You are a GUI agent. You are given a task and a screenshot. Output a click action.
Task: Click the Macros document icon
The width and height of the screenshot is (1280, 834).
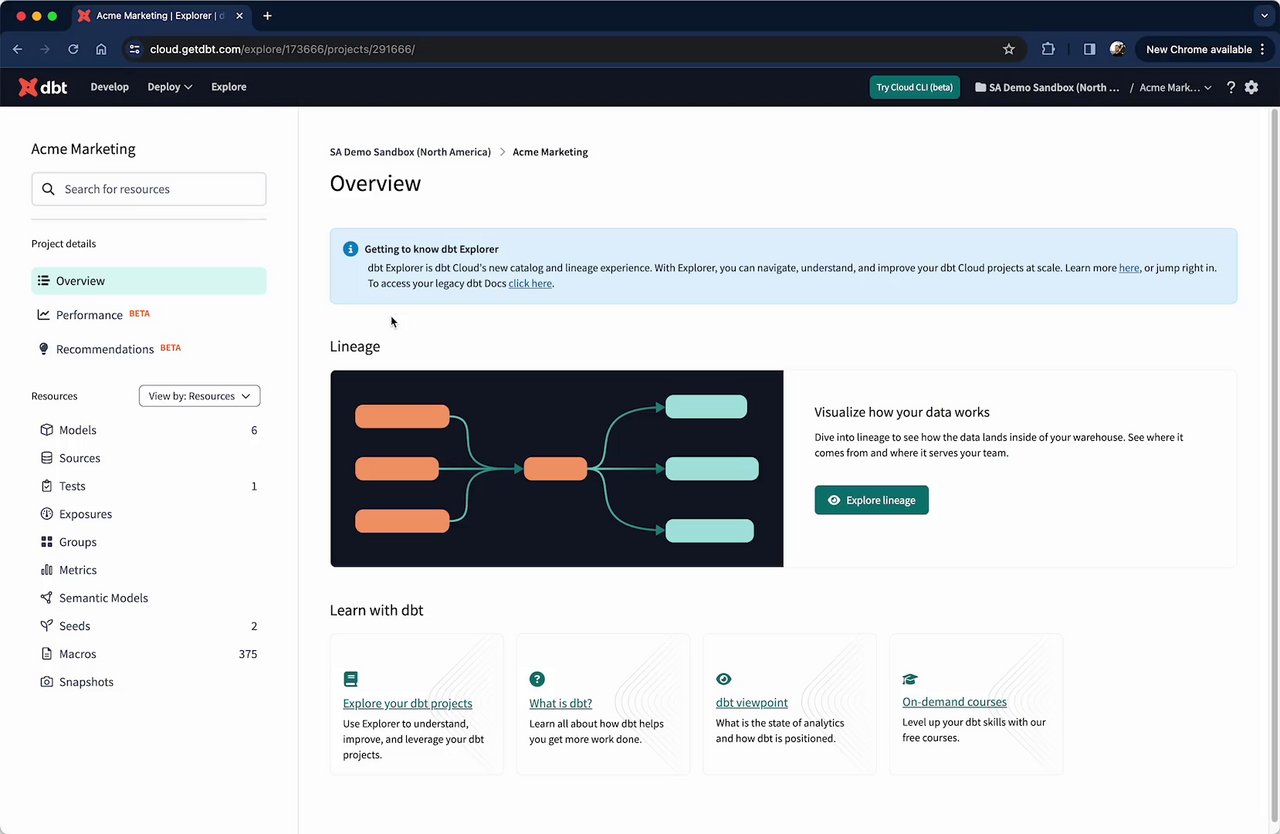[x=46, y=654]
